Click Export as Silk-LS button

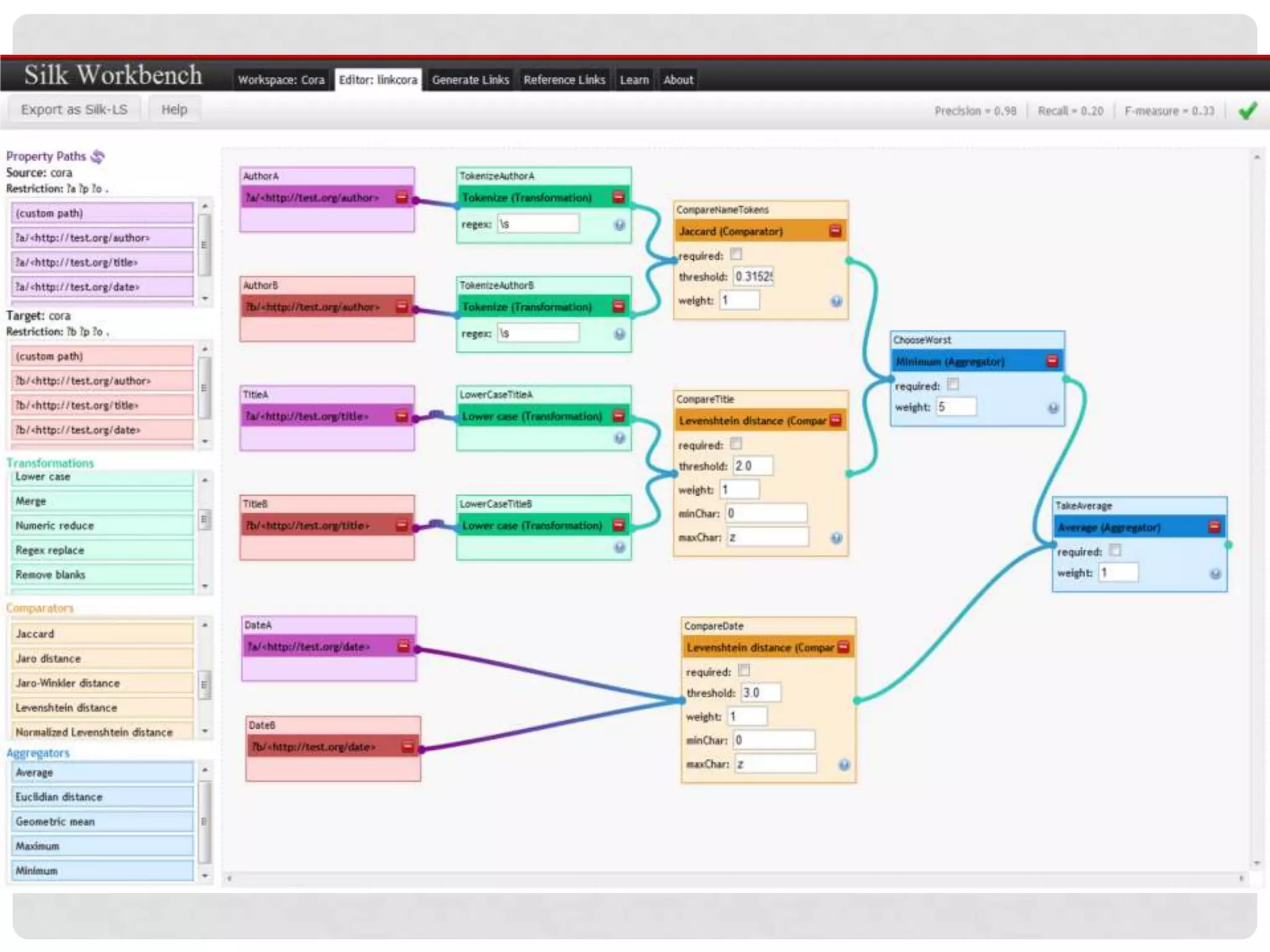tap(74, 110)
